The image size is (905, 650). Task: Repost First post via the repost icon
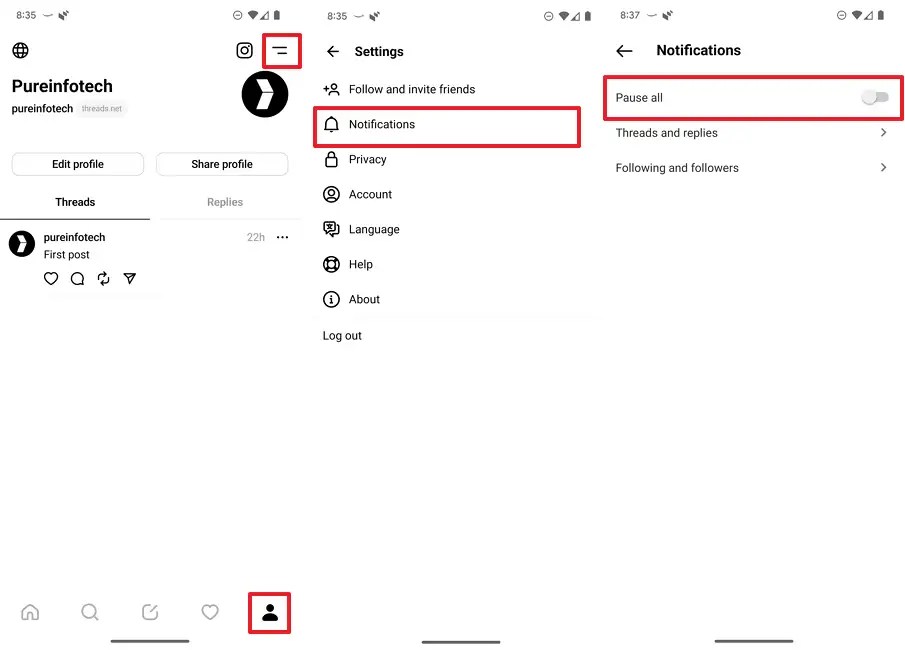pyautogui.click(x=103, y=278)
